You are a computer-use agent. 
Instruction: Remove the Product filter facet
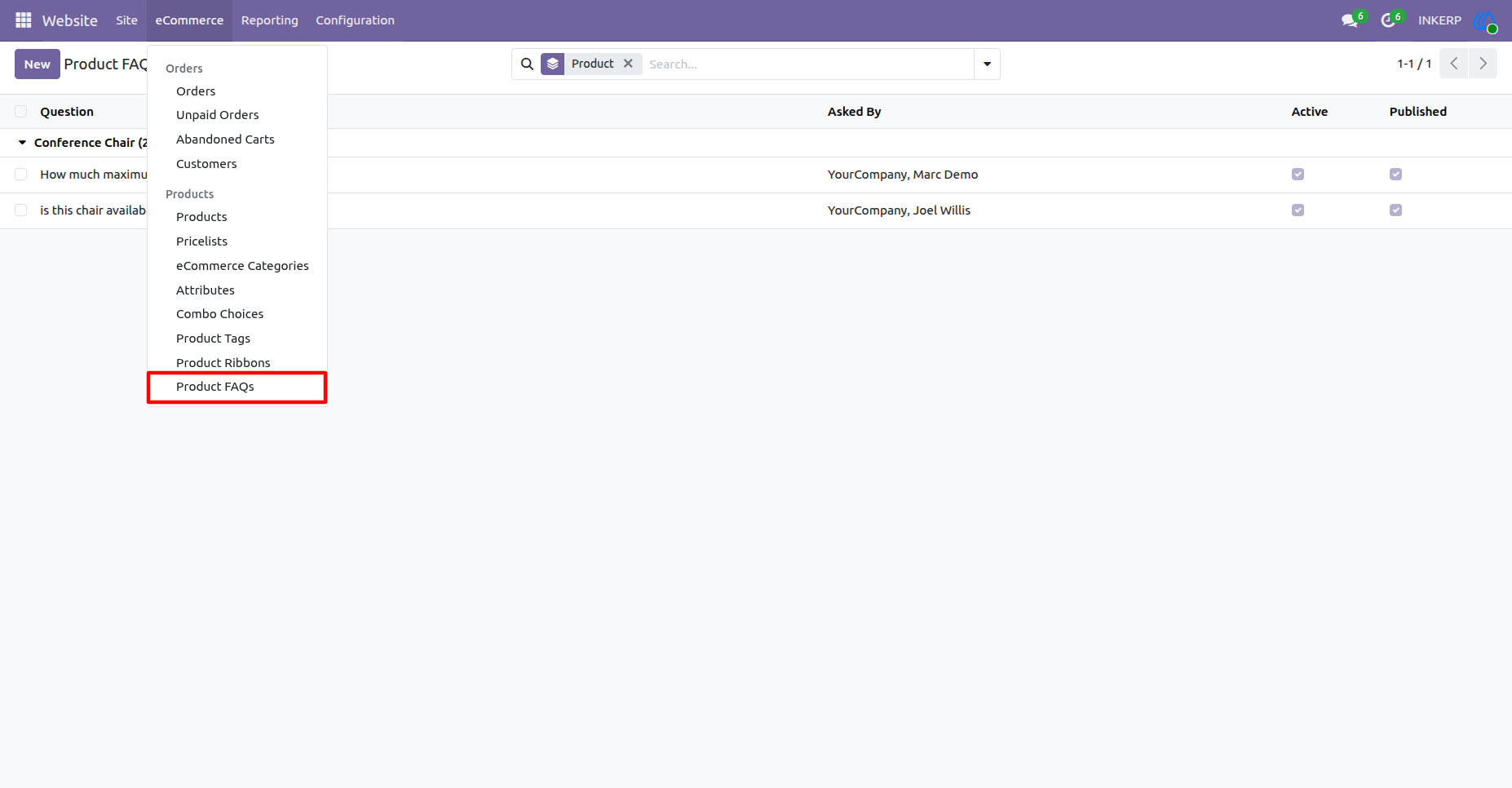point(628,64)
